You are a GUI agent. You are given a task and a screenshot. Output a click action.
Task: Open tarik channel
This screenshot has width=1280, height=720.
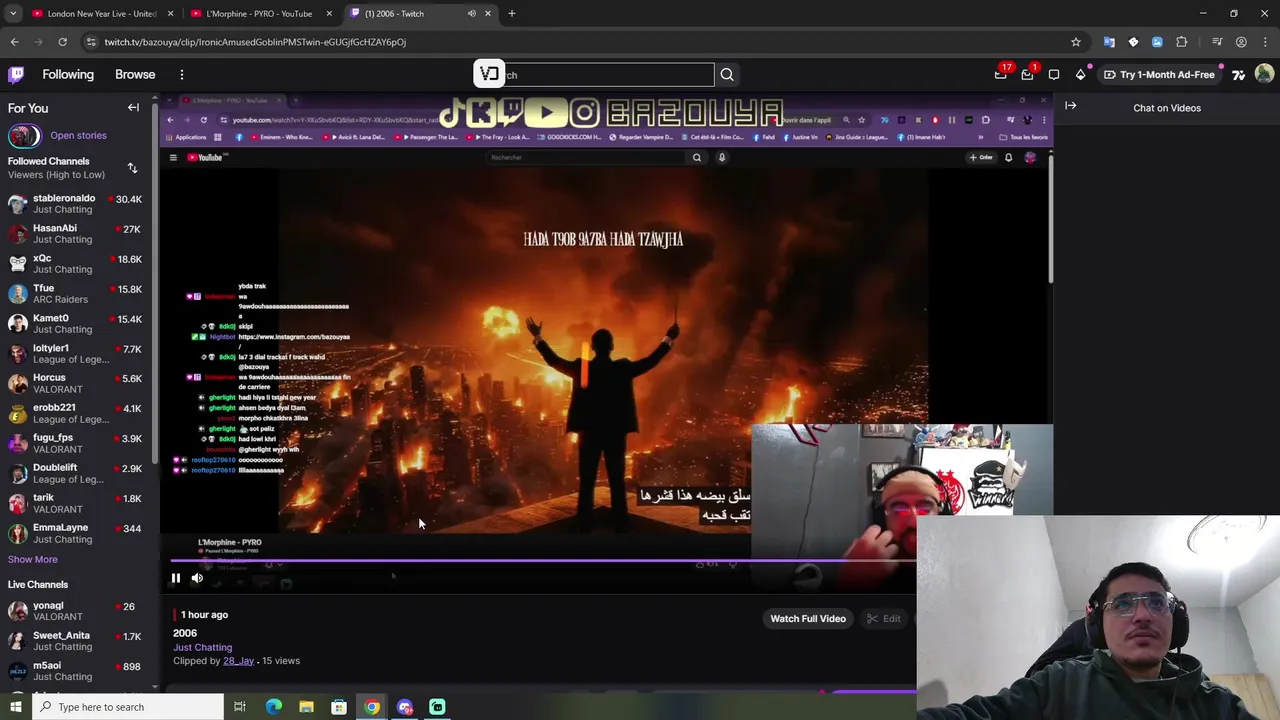[x=76, y=504]
